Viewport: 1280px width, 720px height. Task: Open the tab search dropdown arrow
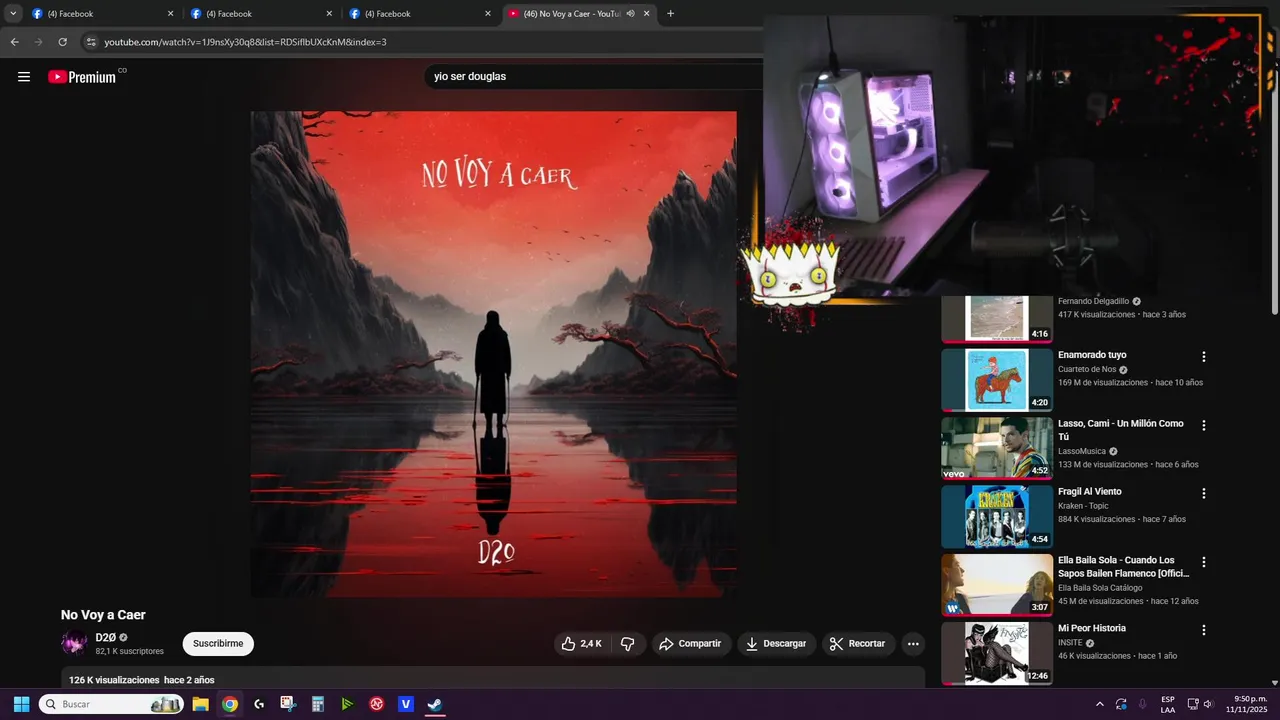(13, 14)
